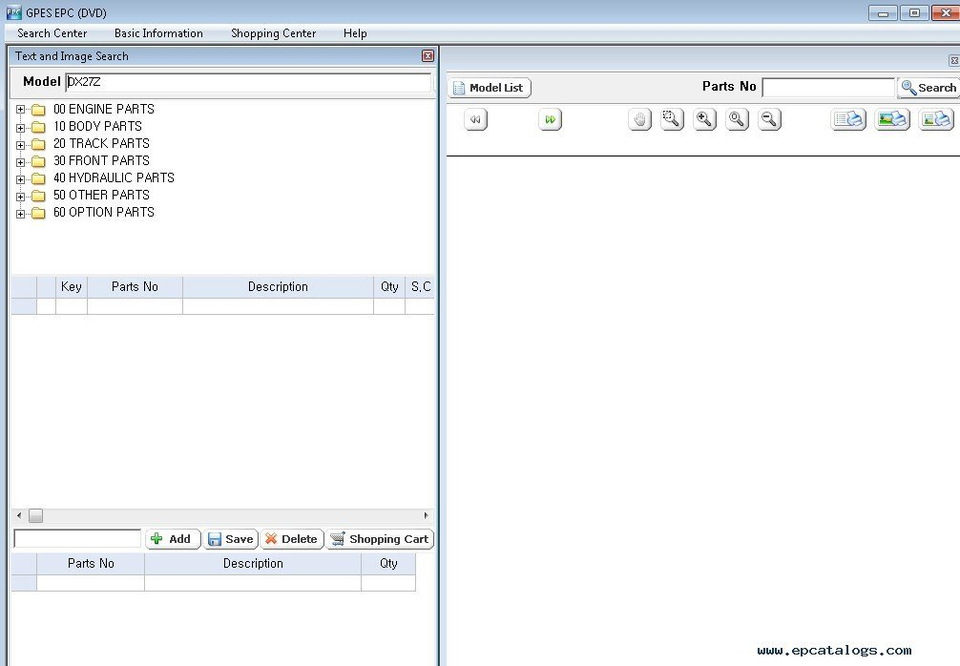Open the Help menu
This screenshot has width=960, height=666.
click(355, 33)
